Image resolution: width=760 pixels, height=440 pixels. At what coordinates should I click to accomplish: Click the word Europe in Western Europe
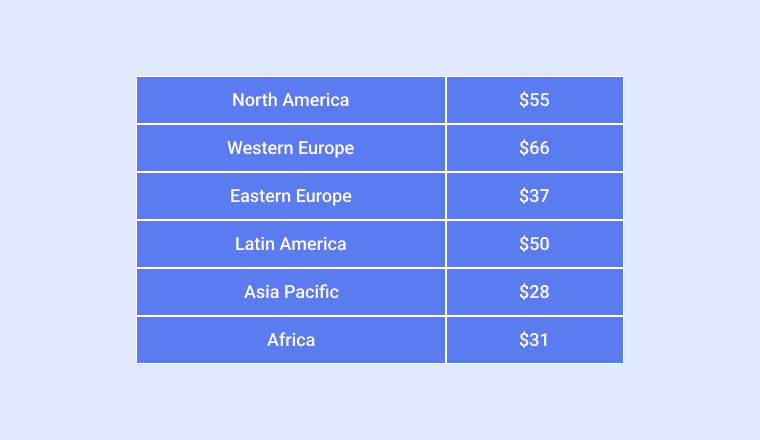[326, 148]
